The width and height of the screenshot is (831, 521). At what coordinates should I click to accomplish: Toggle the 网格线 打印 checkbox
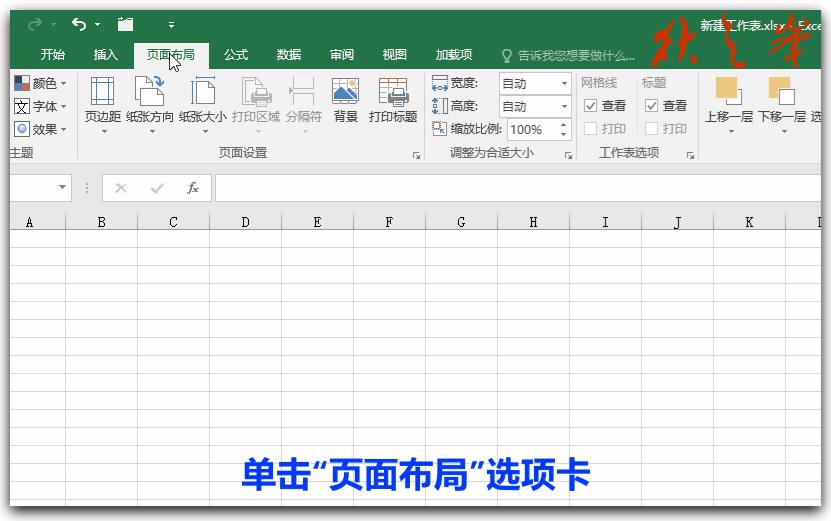(x=590, y=129)
